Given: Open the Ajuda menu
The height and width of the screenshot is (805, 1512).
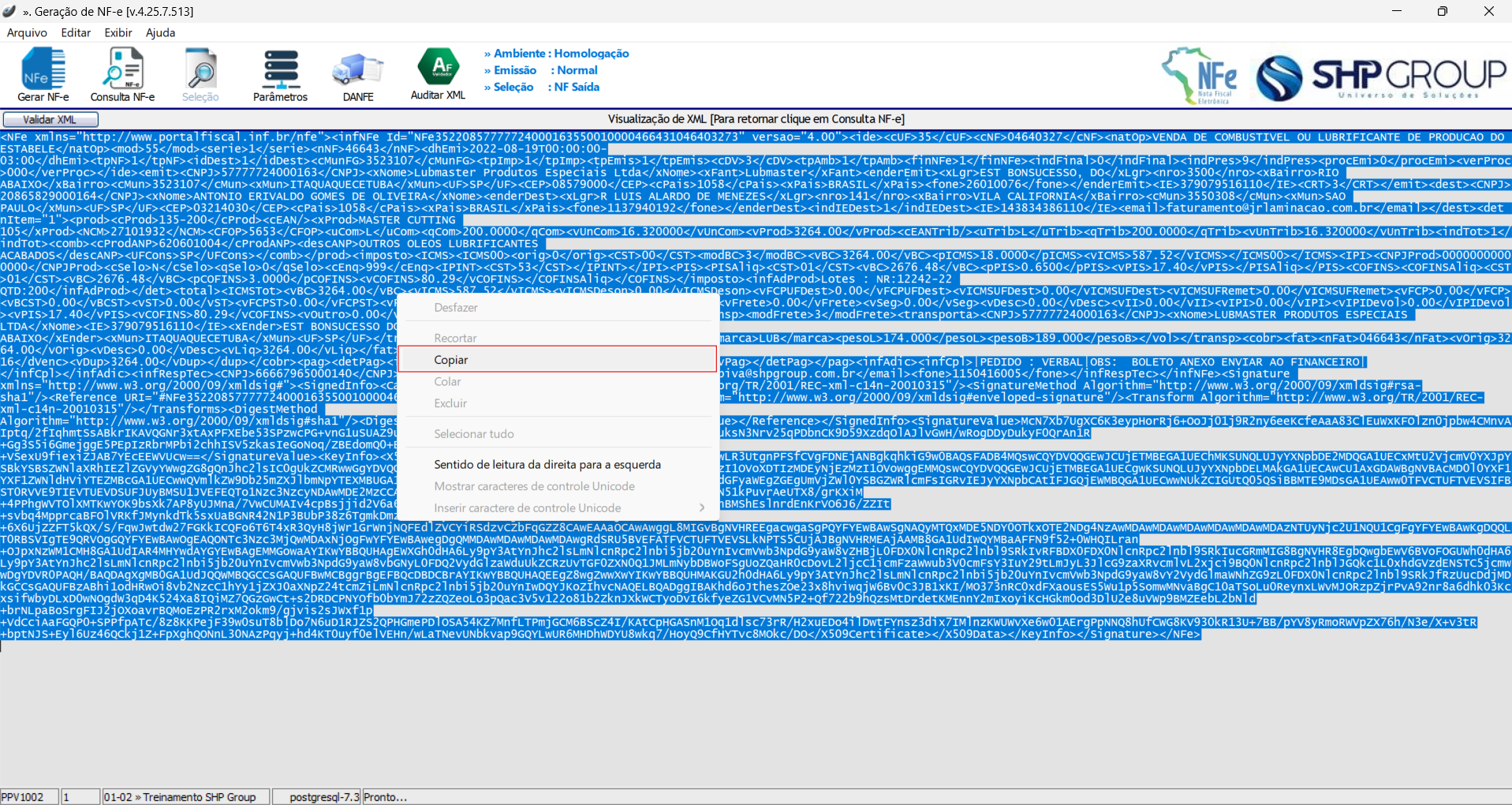Looking at the screenshot, I should coord(160,32).
